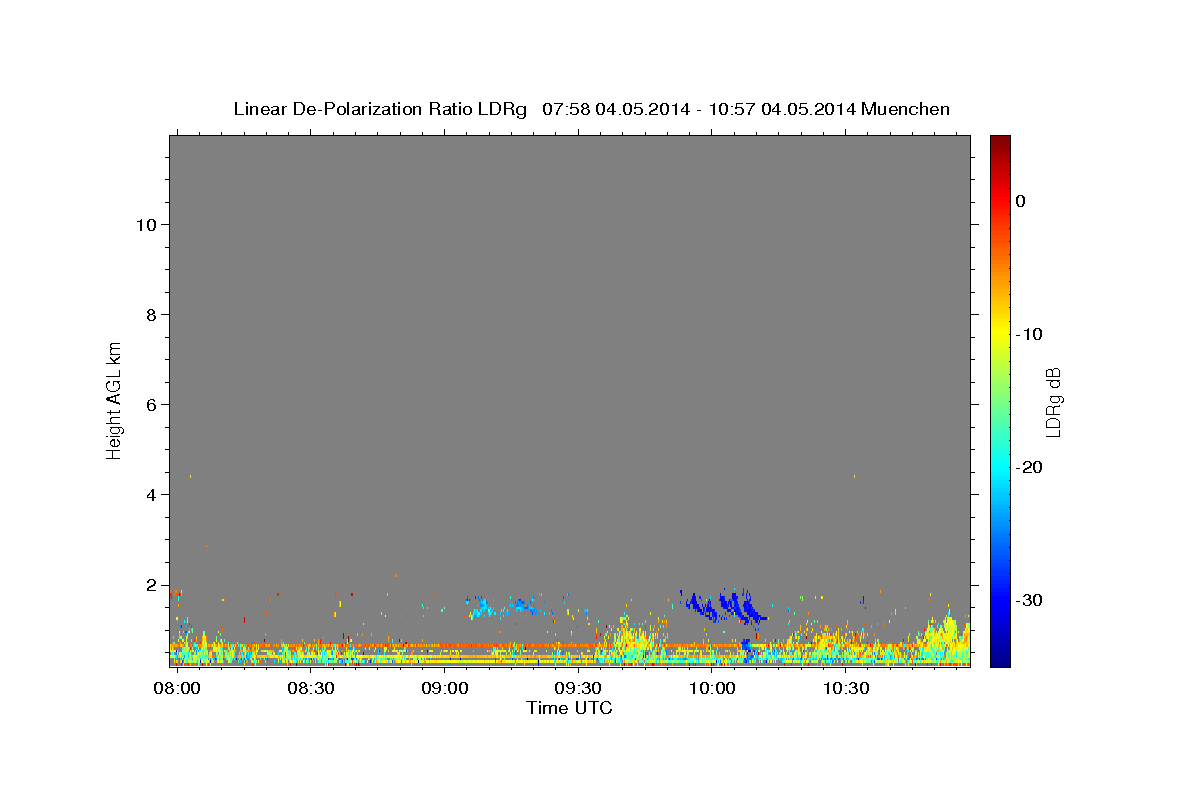
Task: Click the colorbar value '0'
Action: pyautogui.click(x=1021, y=201)
